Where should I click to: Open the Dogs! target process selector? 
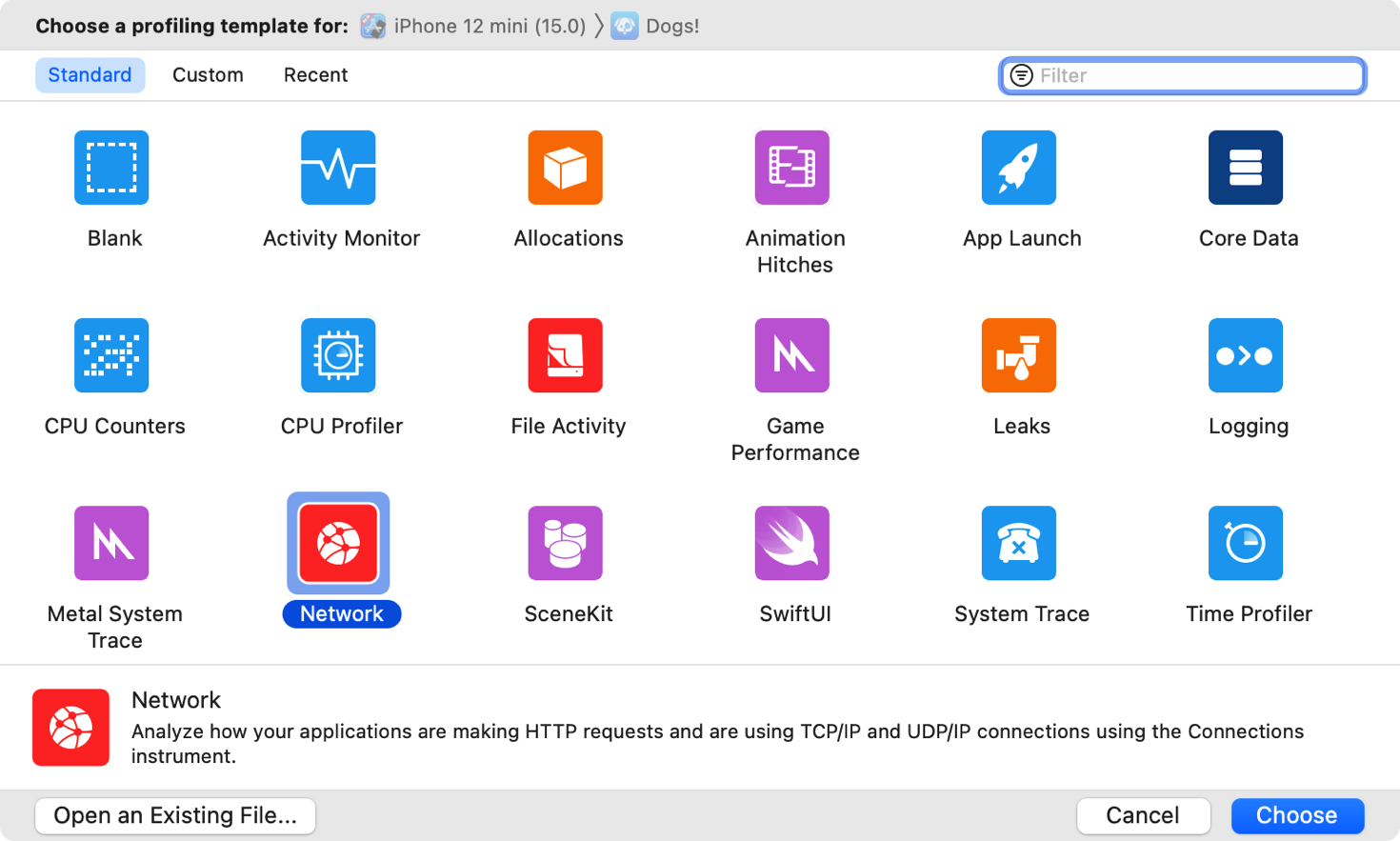(x=655, y=27)
